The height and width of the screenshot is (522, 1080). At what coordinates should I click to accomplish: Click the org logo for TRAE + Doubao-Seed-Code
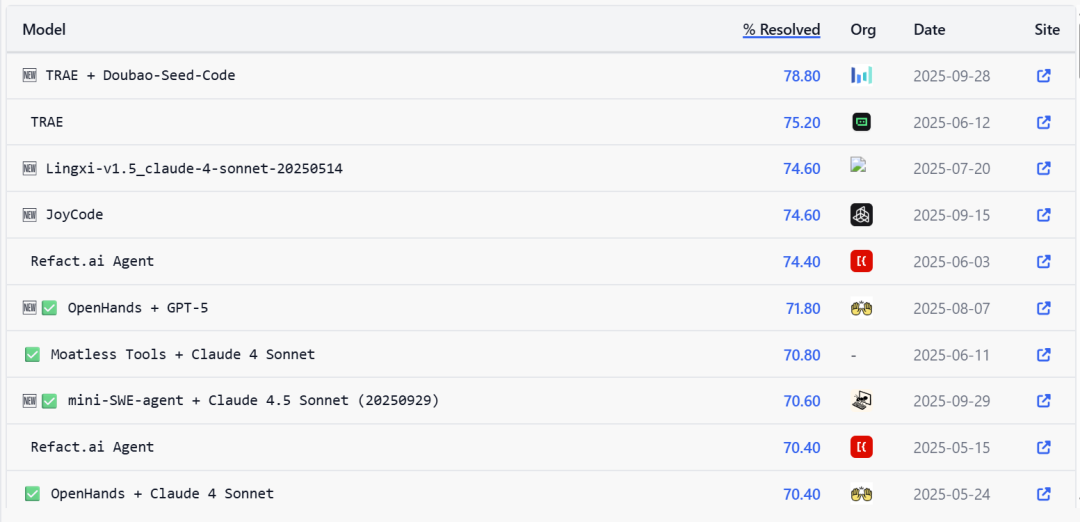tap(862, 75)
